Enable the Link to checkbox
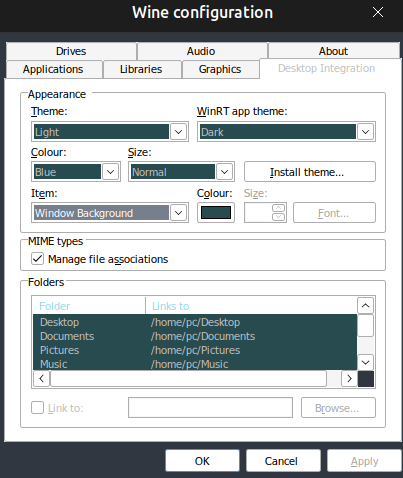 click(x=37, y=408)
